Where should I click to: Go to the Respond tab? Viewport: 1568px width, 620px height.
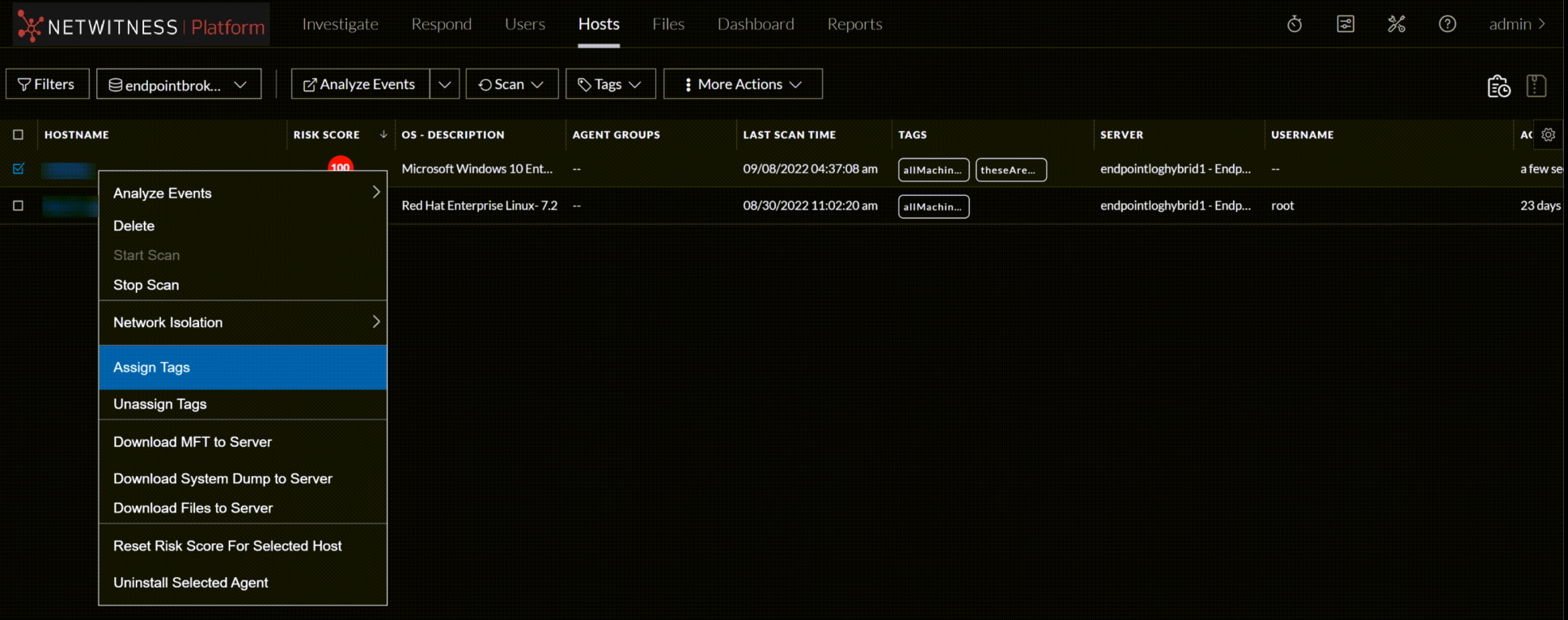442,24
